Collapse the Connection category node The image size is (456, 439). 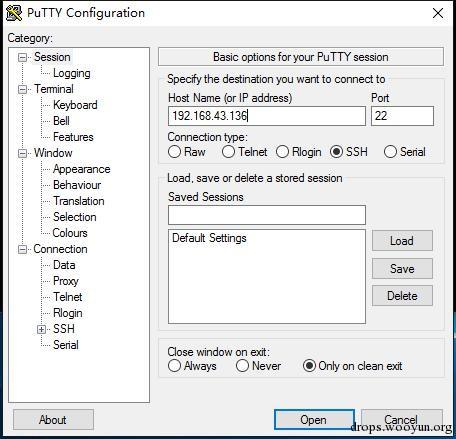coord(22,249)
